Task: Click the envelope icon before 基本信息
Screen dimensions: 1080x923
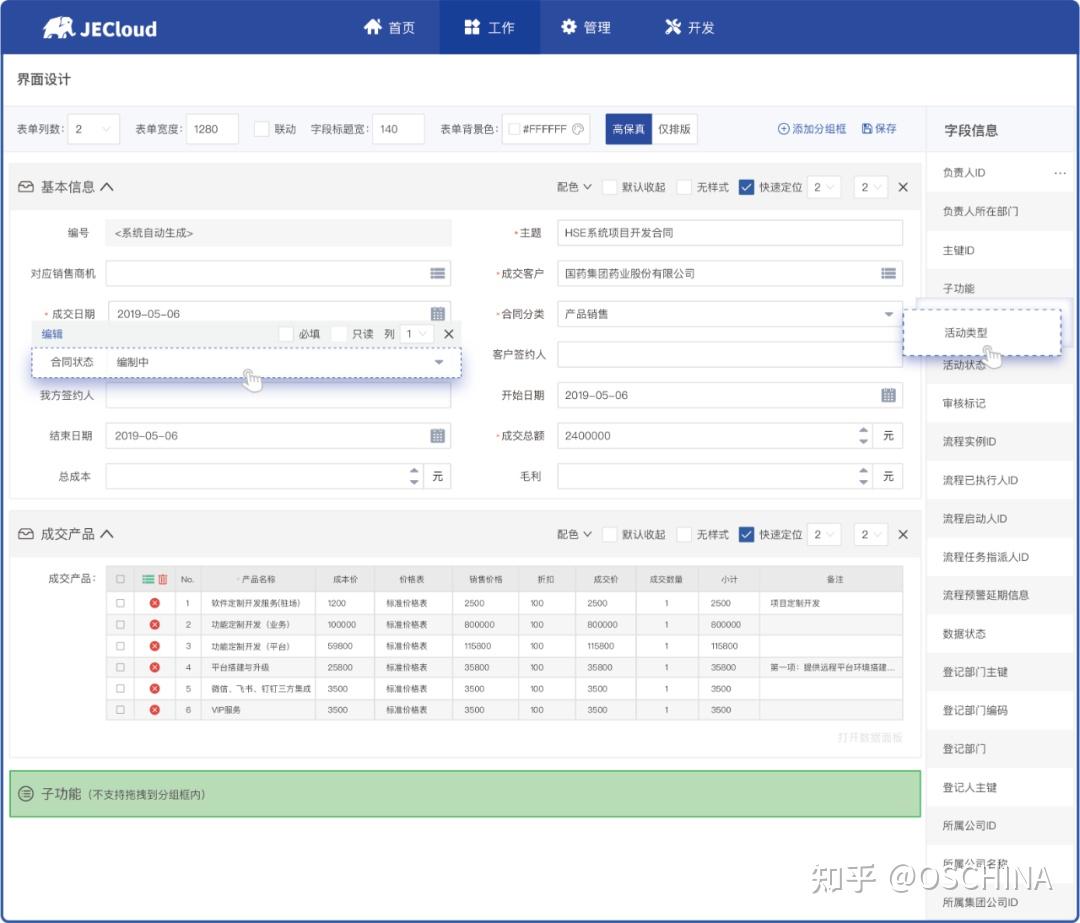Action: point(26,186)
